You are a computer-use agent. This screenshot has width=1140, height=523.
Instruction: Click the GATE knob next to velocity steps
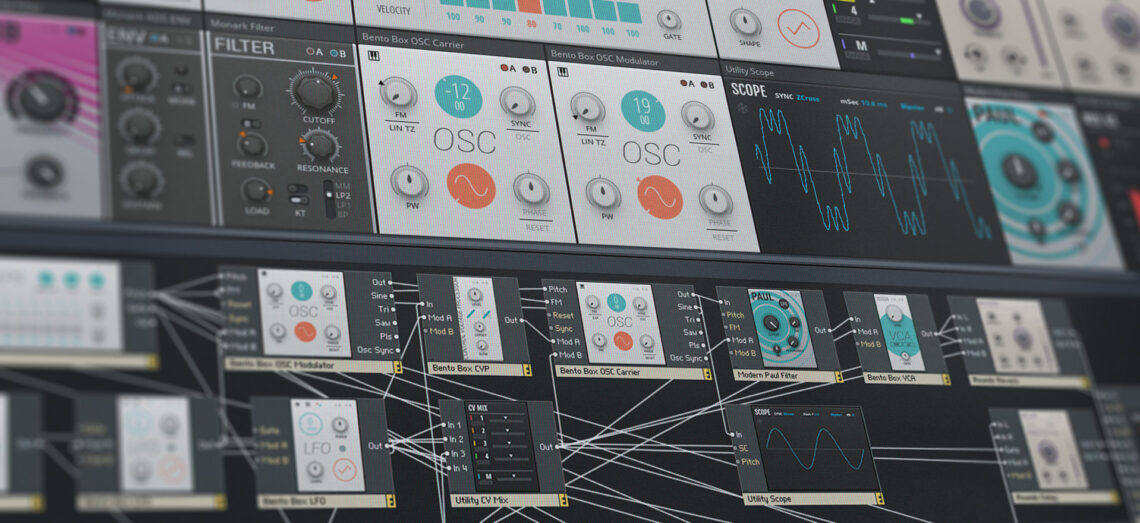click(x=670, y=20)
